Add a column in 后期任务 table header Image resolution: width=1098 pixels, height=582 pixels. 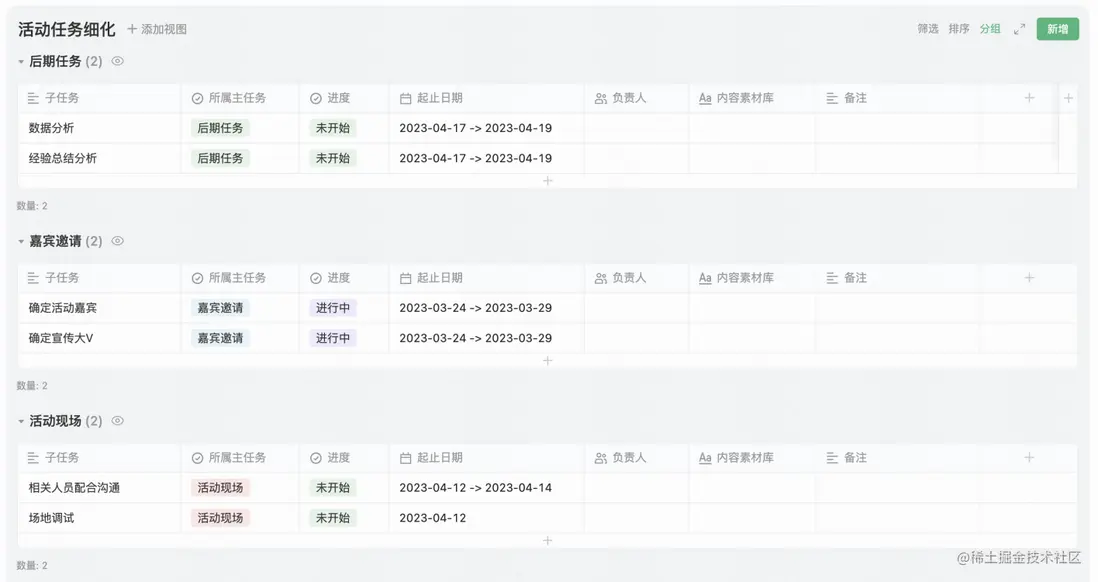point(1029,98)
